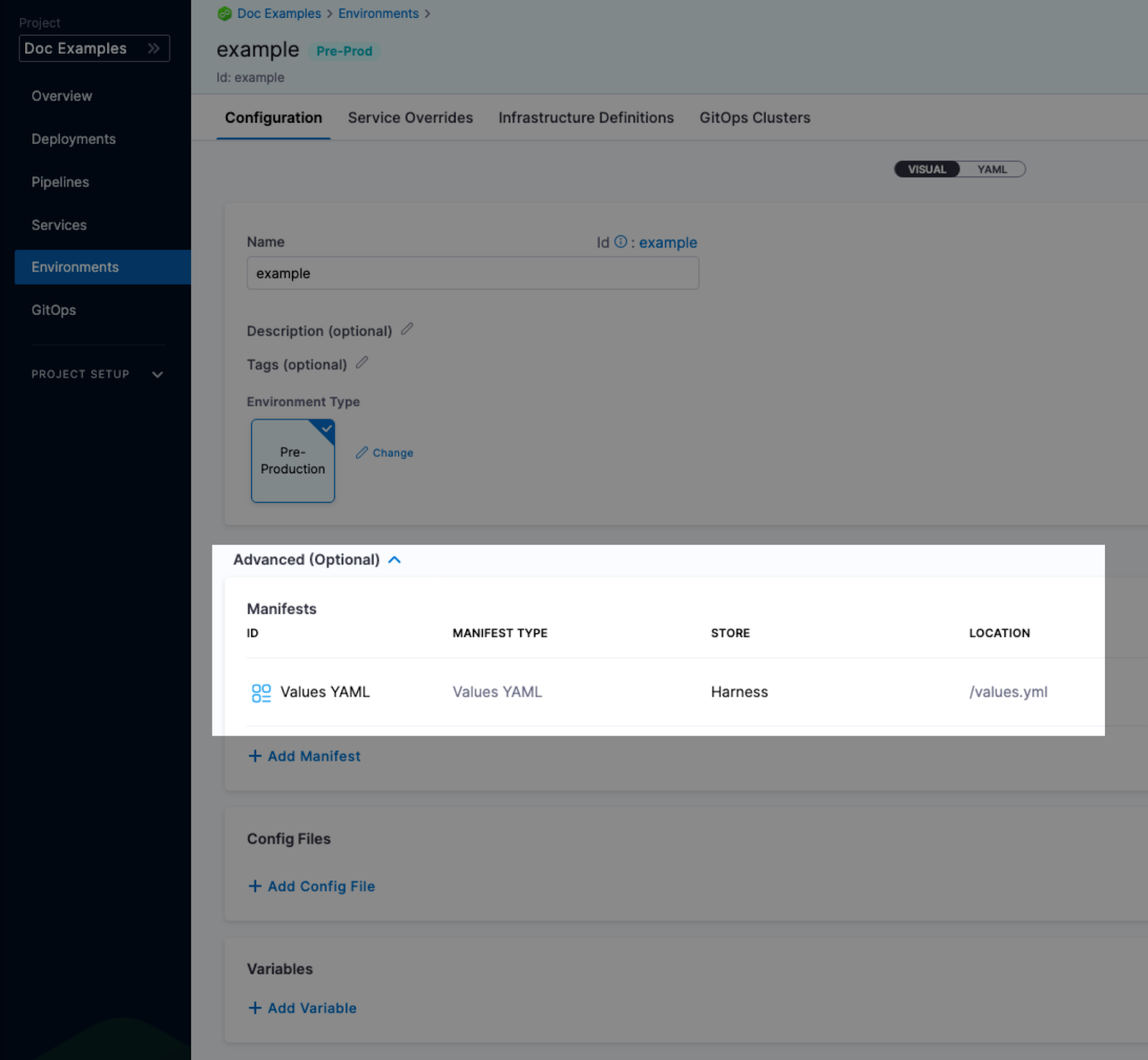Switch to Infrastructure Definitions tab
The height and width of the screenshot is (1060, 1148).
(586, 118)
